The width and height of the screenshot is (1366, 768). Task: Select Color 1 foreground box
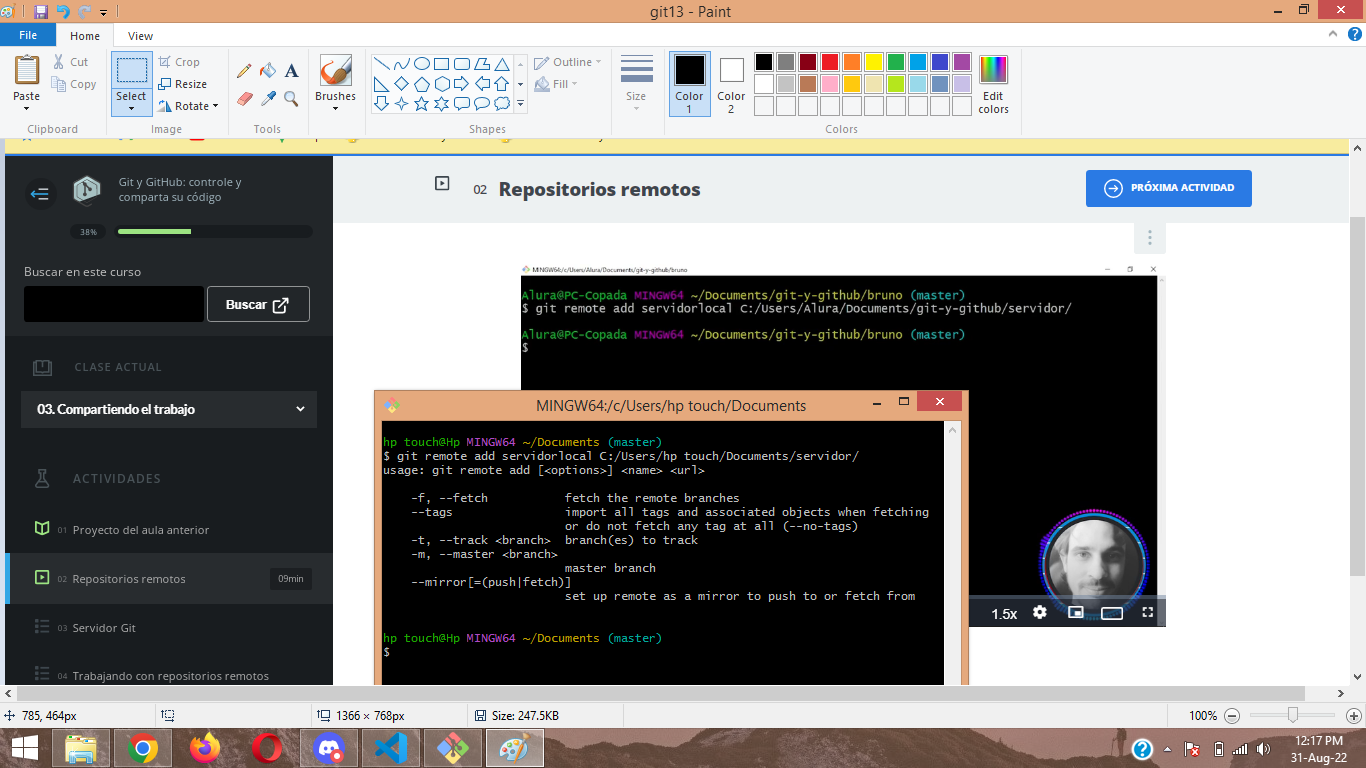[x=689, y=84]
